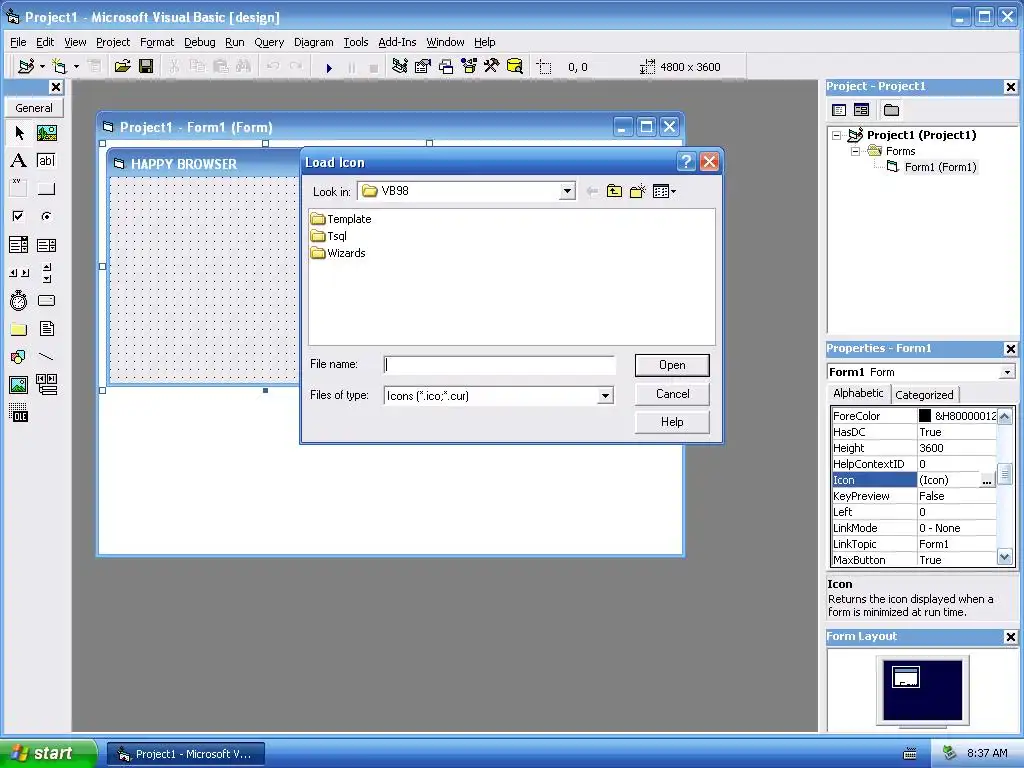The width and height of the screenshot is (1024, 768).
Task: Select the Template folder
Action: click(341, 219)
